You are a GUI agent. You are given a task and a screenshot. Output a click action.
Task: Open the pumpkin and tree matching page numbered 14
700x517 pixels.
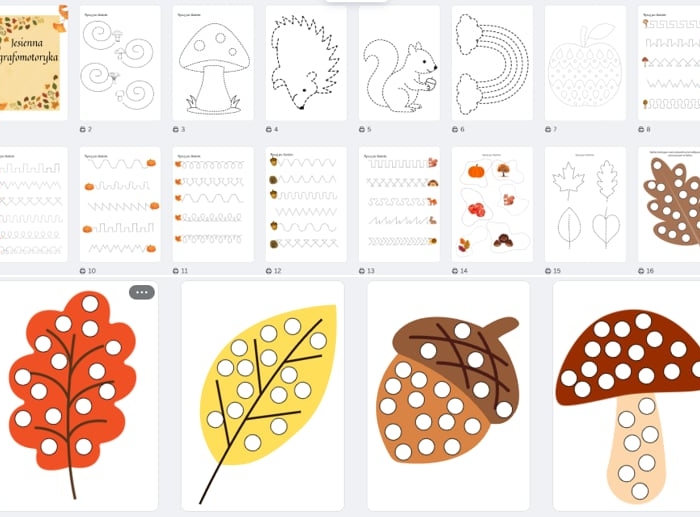[x=492, y=204]
